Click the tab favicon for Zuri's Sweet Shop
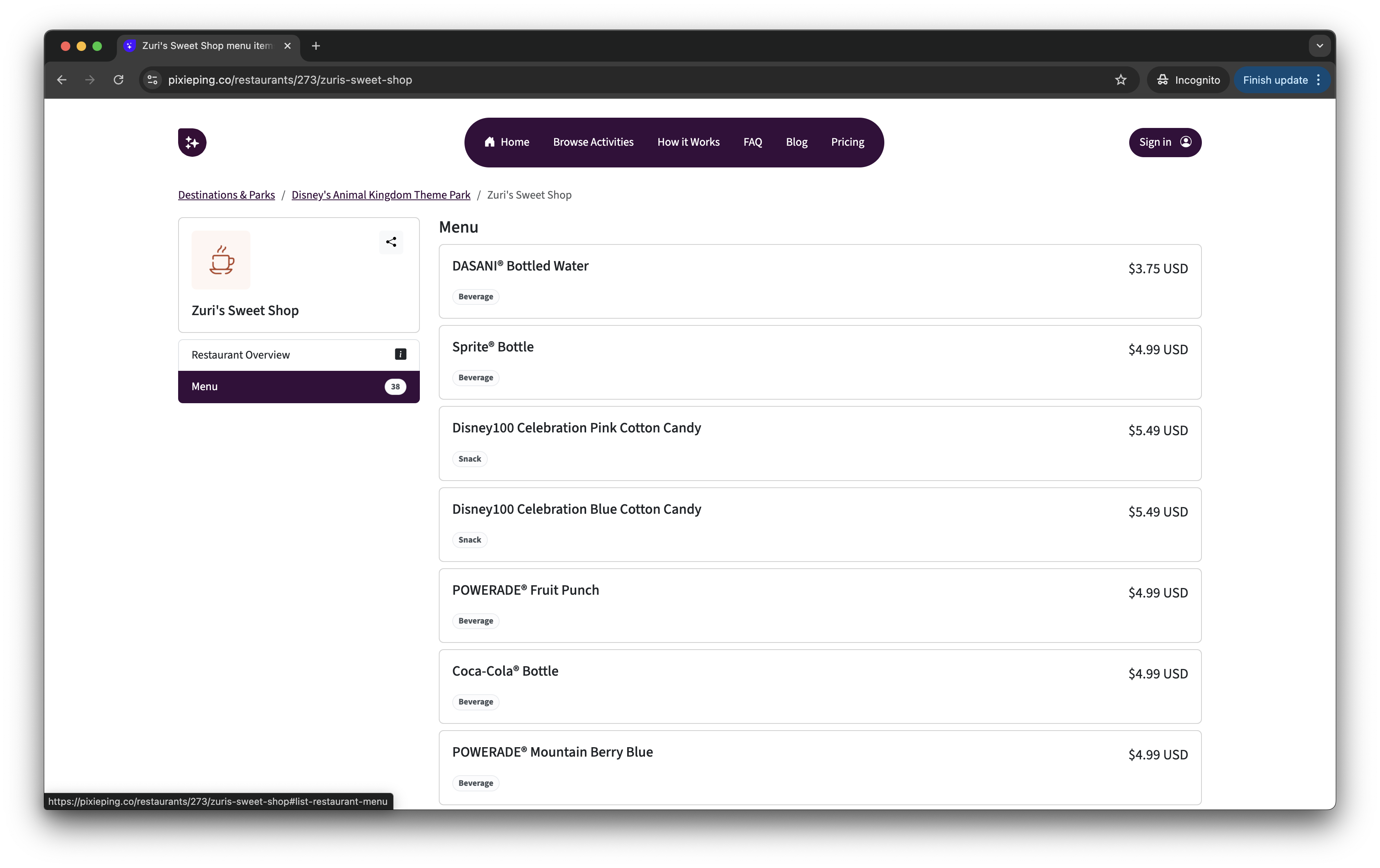The height and width of the screenshot is (868, 1380). (x=130, y=46)
